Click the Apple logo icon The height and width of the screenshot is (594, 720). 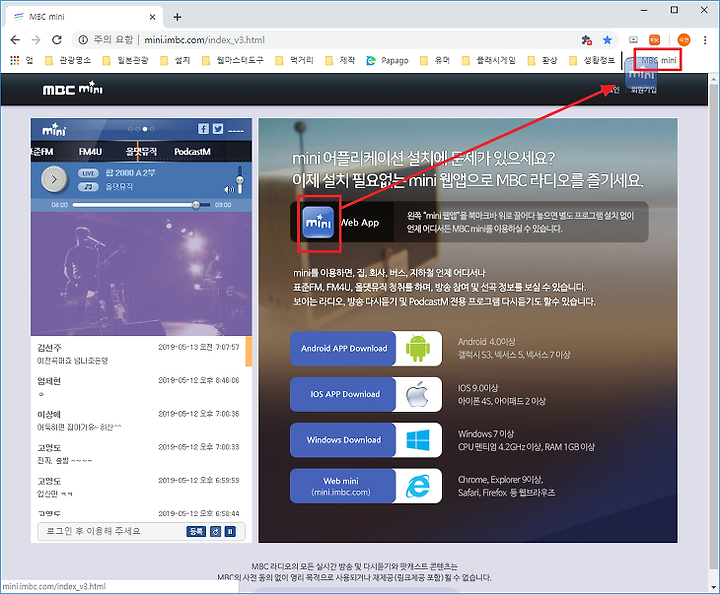(417, 394)
